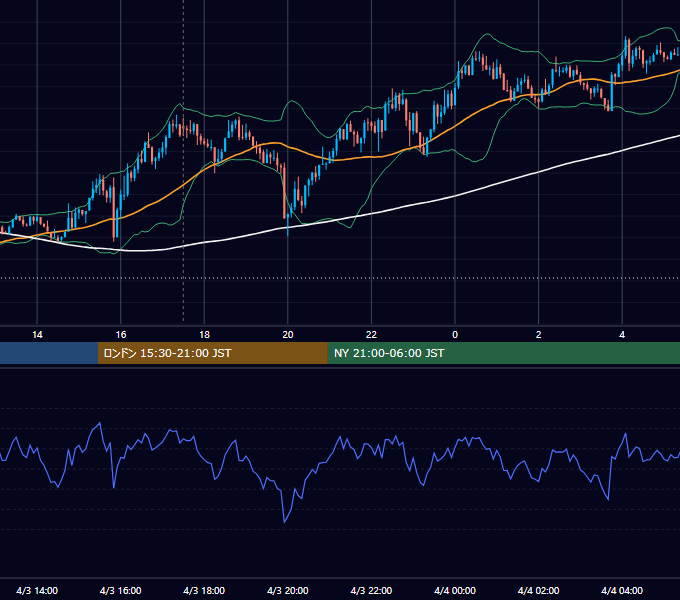
Task: Click the 4/3 16:00 date label
Action: (x=121, y=590)
